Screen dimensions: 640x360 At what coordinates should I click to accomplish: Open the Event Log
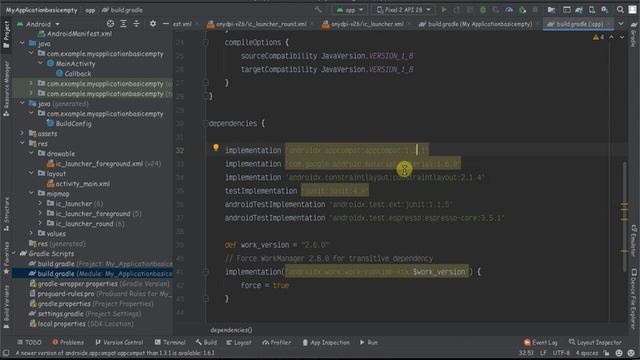tap(541, 342)
